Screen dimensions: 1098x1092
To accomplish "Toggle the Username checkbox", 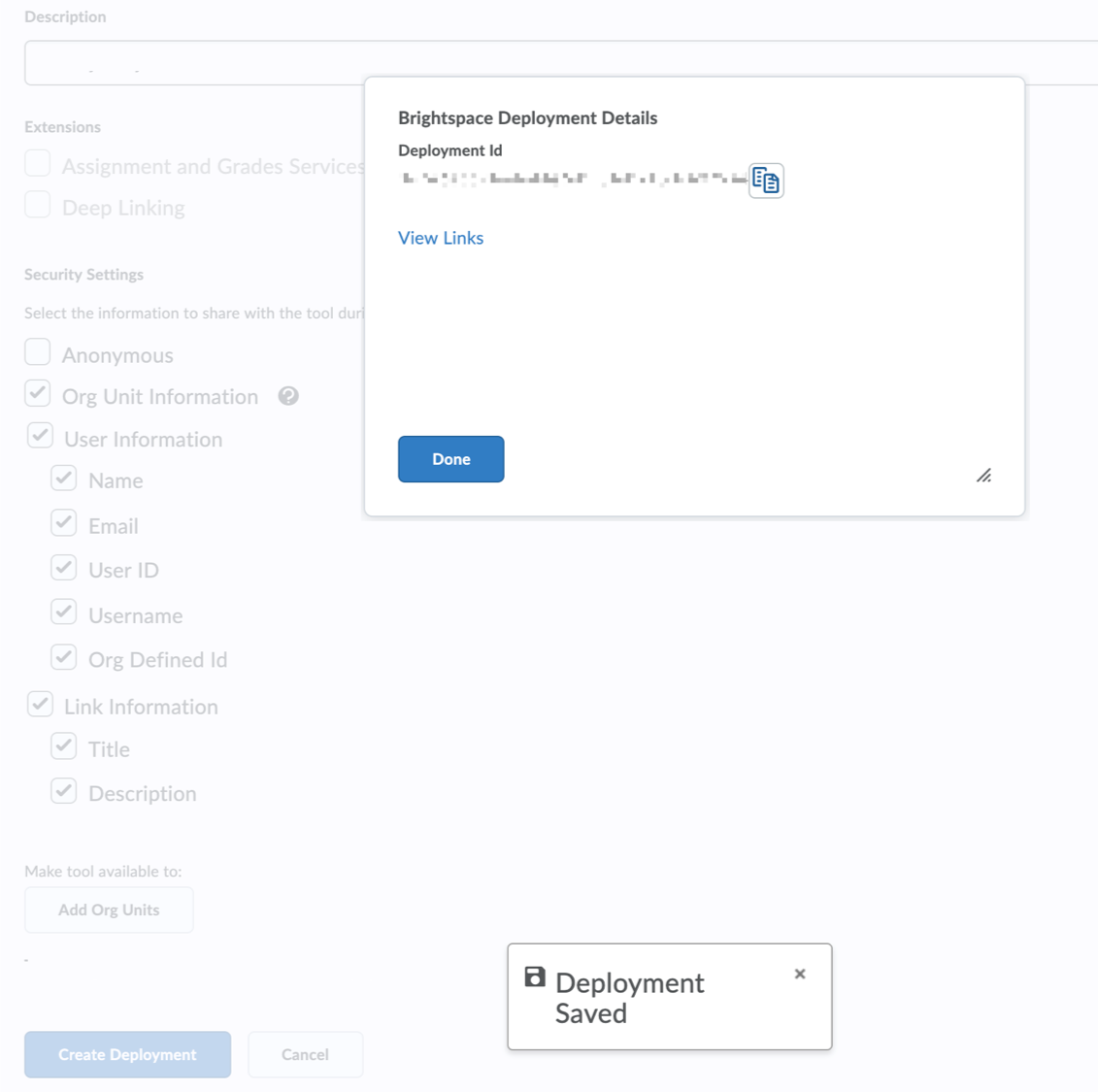I will (x=64, y=612).
